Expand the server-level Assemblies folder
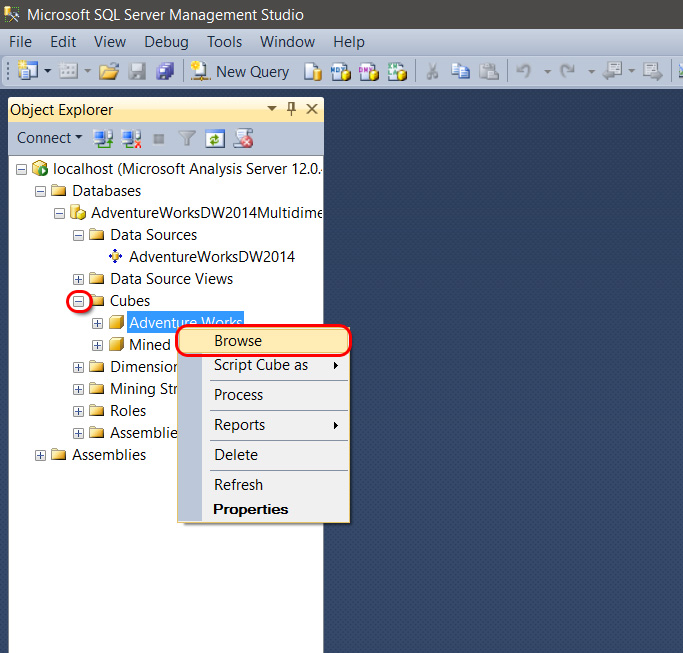 tap(41, 455)
